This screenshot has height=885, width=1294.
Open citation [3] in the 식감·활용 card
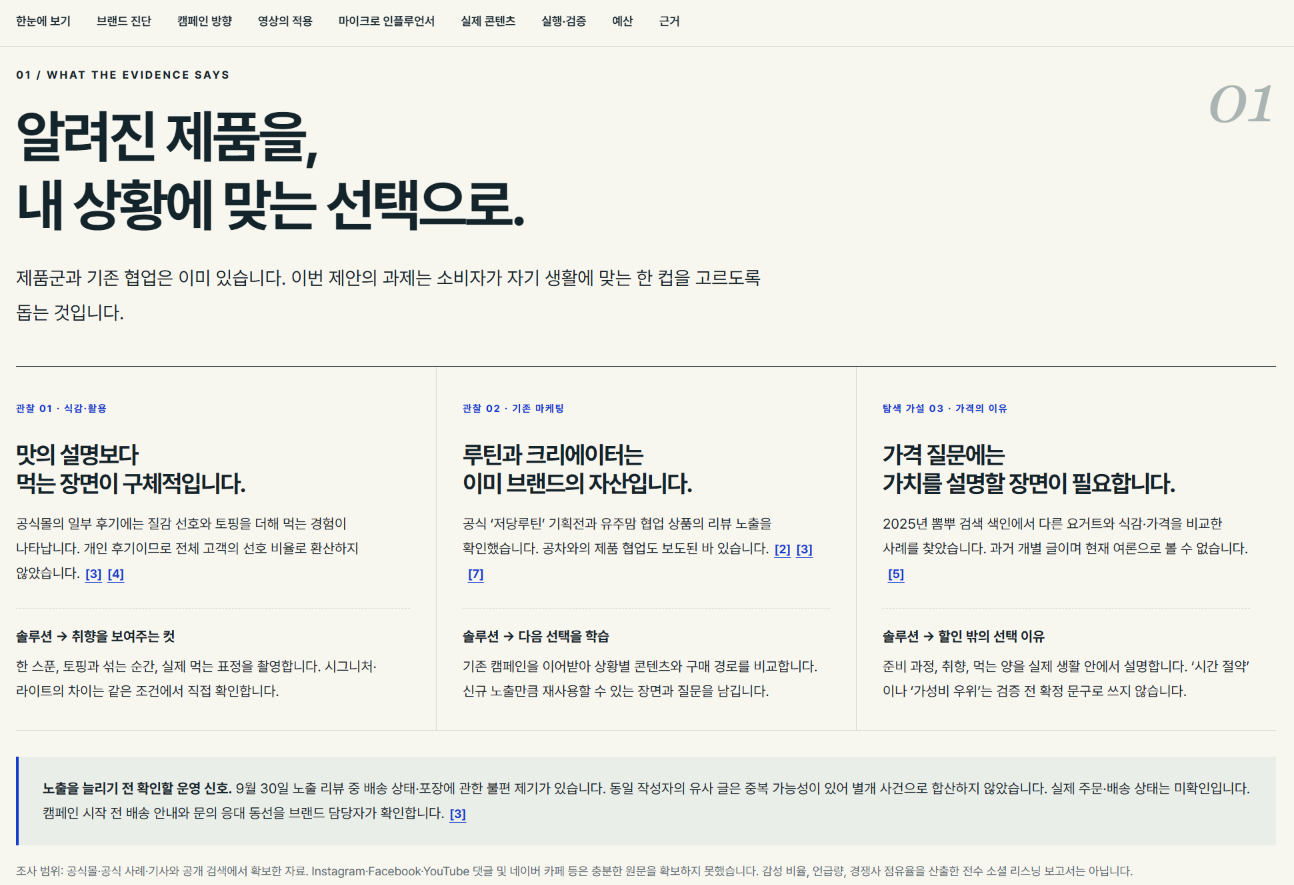click(x=93, y=574)
